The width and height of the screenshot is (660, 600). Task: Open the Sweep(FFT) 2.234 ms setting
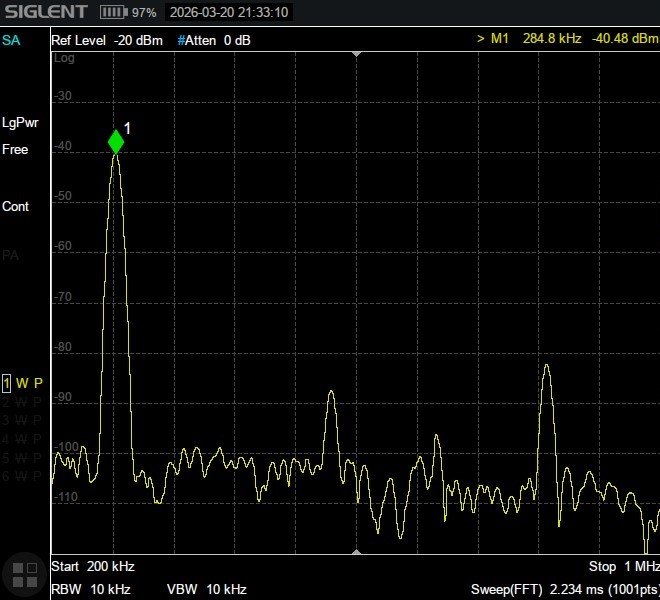coord(565,589)
